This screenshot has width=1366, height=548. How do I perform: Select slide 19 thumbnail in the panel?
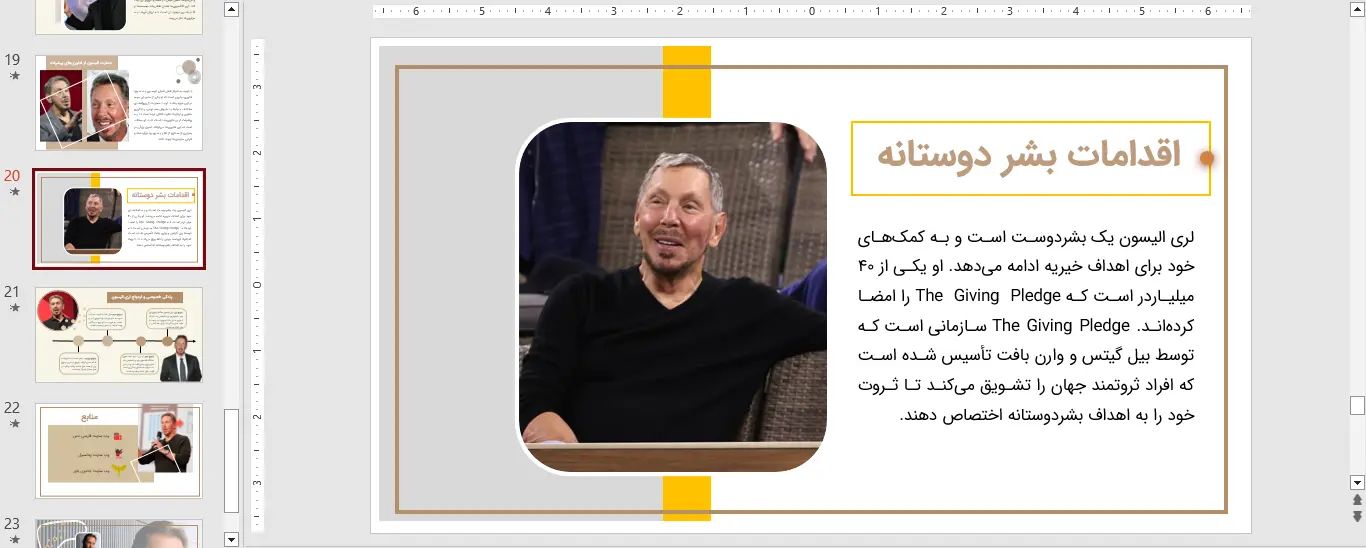(119, 103)
